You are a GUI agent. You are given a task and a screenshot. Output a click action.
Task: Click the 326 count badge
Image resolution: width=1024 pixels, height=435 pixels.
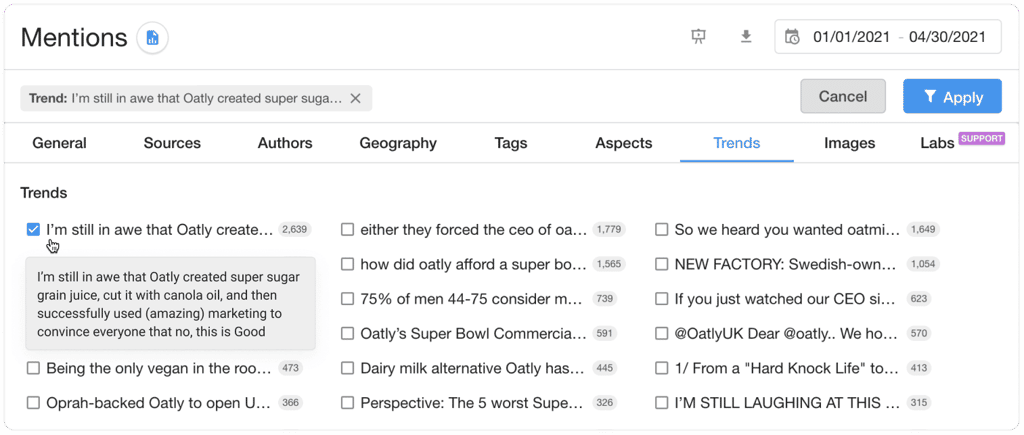pyautogui.click(x=605, y=403)
